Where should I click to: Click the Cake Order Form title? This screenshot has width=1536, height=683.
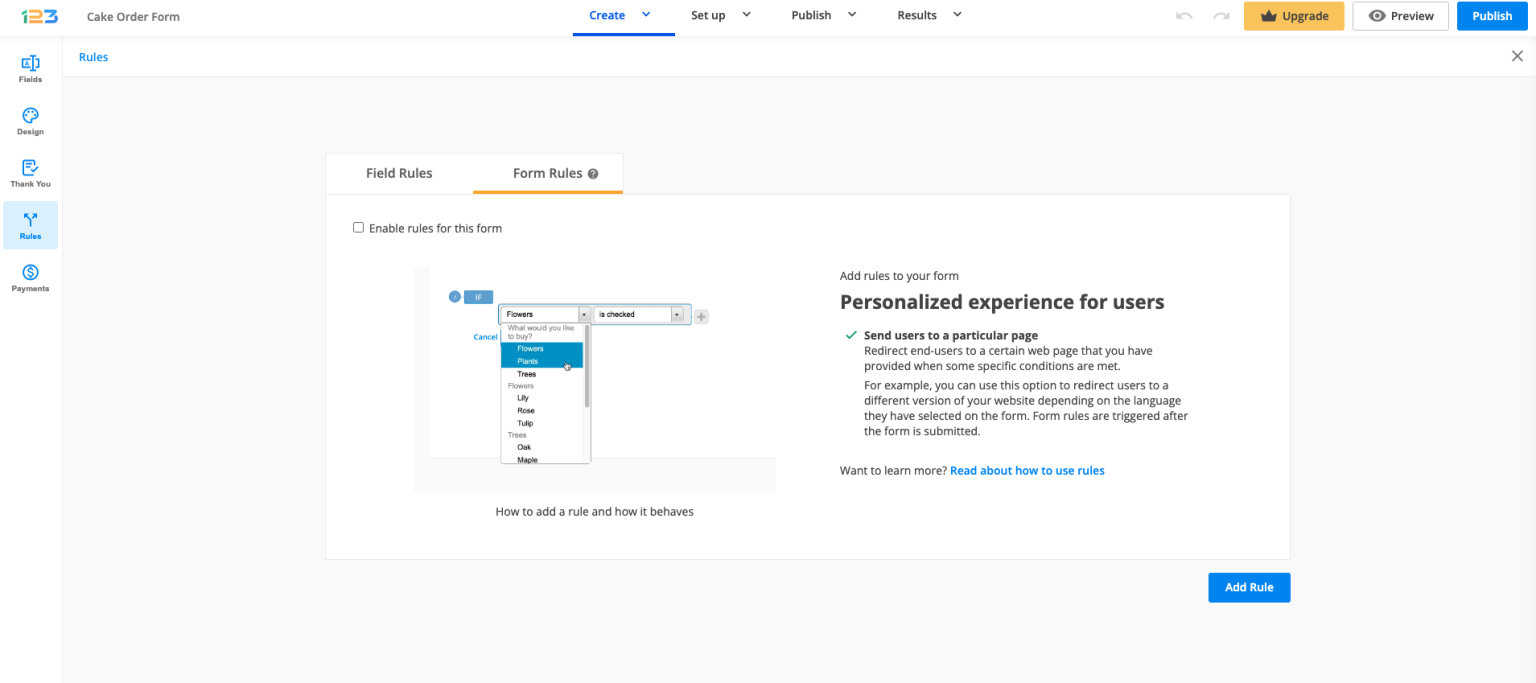(133, 16)
